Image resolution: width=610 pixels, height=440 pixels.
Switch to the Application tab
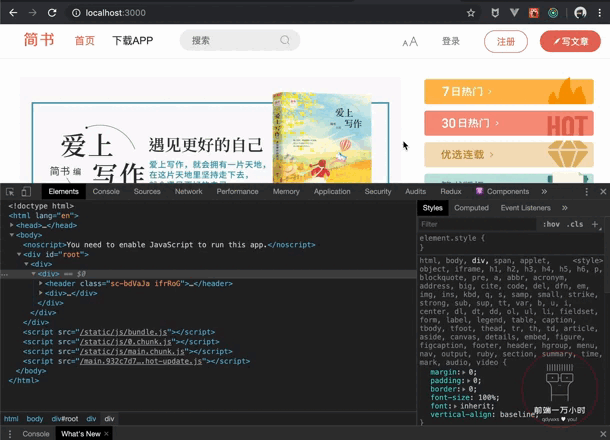click(x=332, y=191)
